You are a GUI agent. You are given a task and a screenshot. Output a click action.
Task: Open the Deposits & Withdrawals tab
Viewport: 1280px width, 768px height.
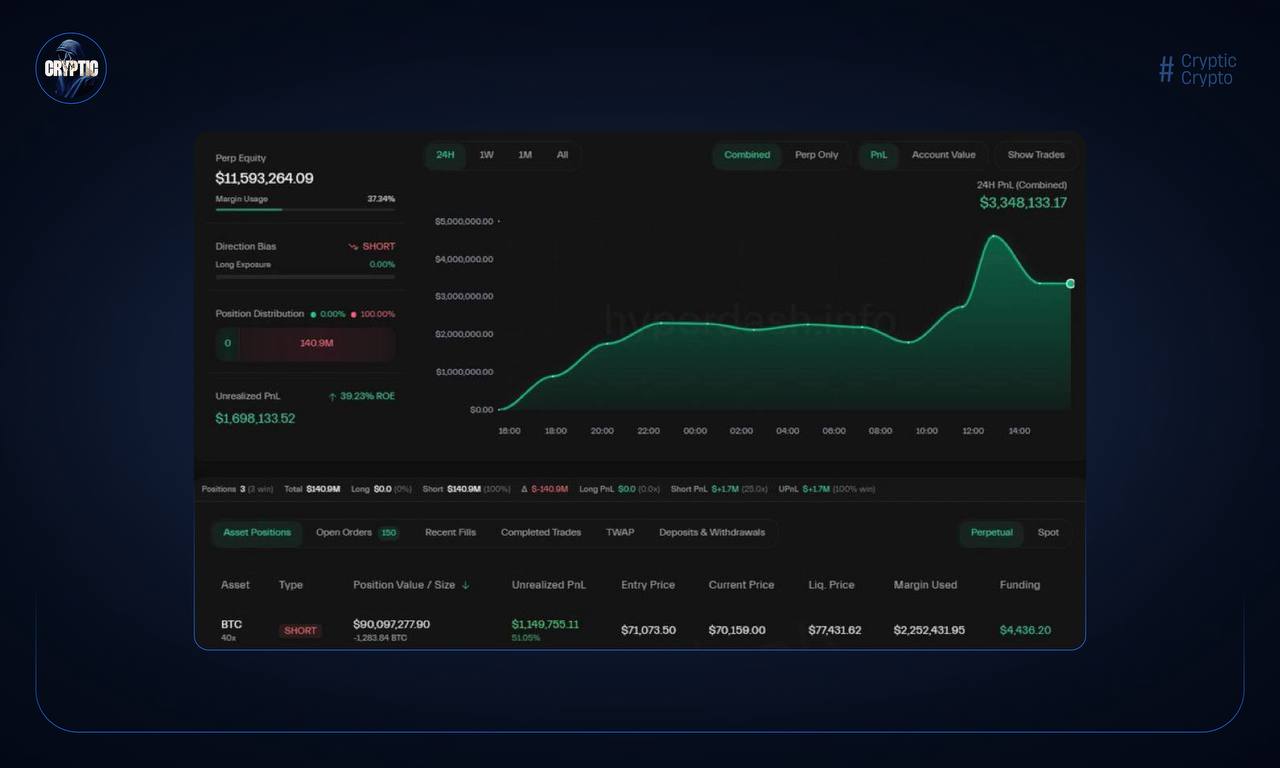(712, 533)
